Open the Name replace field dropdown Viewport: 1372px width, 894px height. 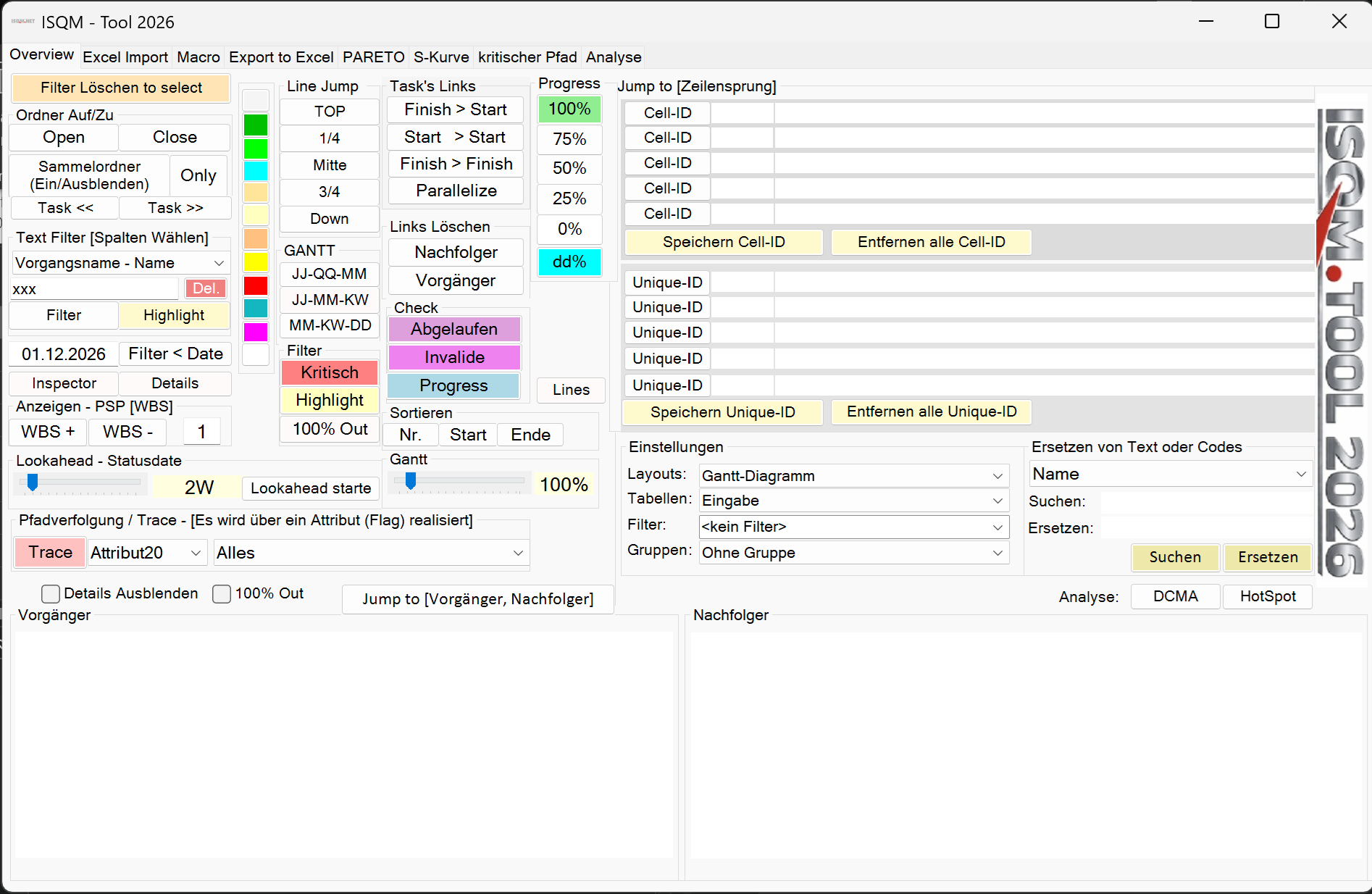(x=1170, y=474)
